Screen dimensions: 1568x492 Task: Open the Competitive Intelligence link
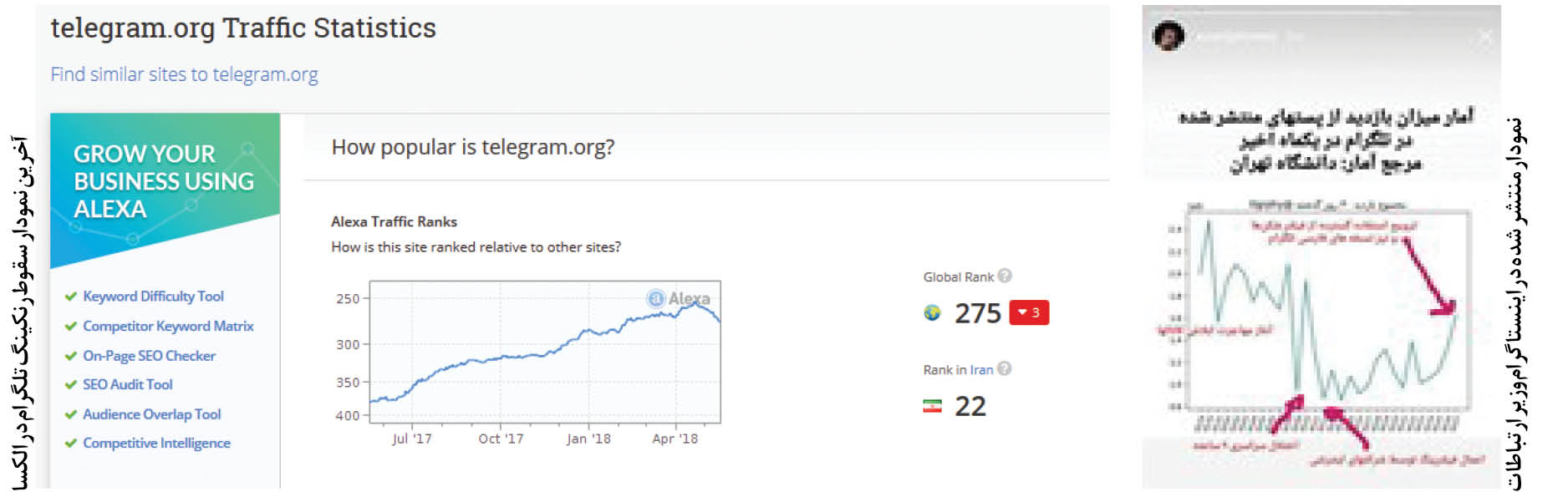click(156, 444)
